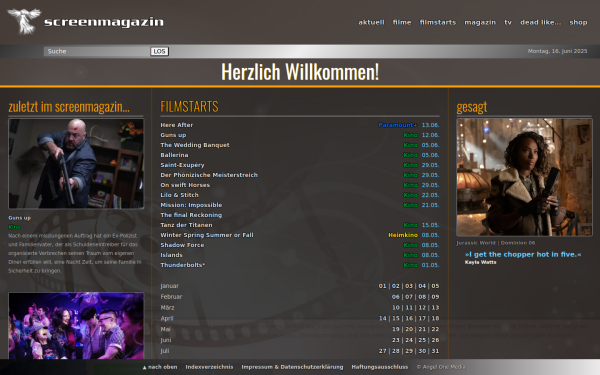Open Tanz der Titanen film entry

(x=186, y=225)
